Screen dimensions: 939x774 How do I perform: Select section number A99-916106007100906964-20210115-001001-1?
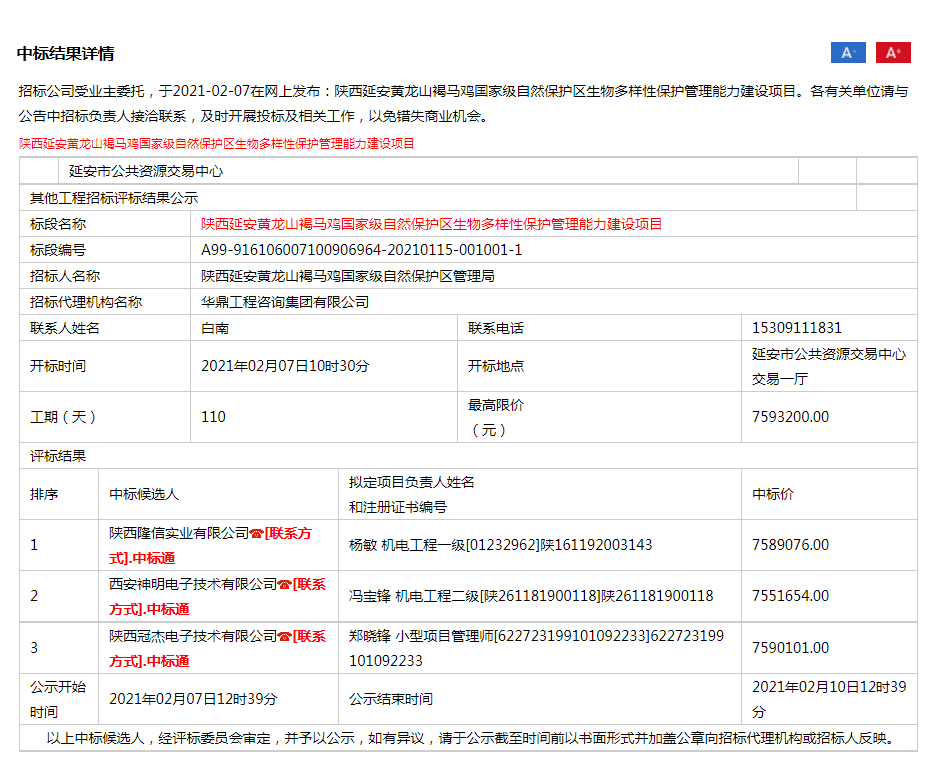point(361,250)
